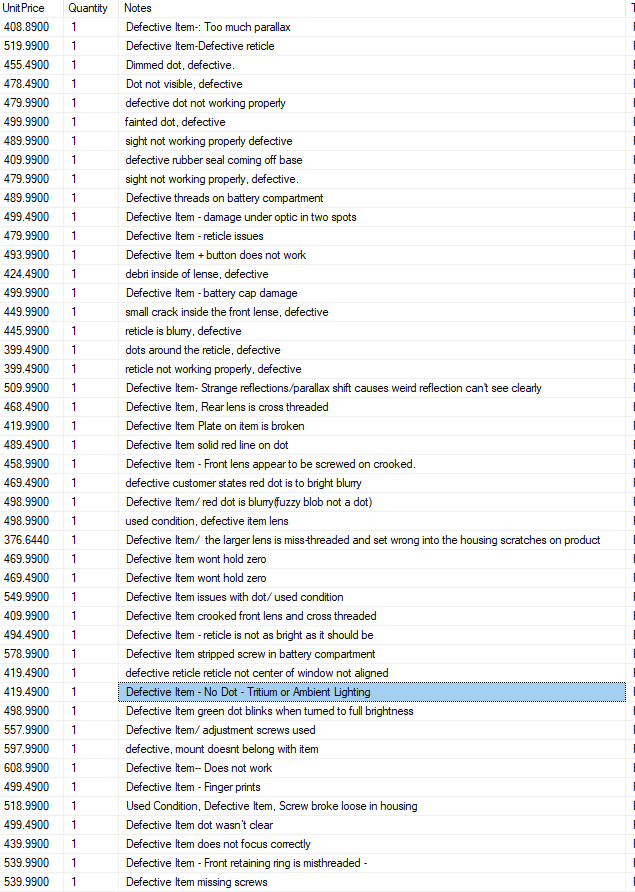Click 'does not focus correctly' note

coord(372,844)
